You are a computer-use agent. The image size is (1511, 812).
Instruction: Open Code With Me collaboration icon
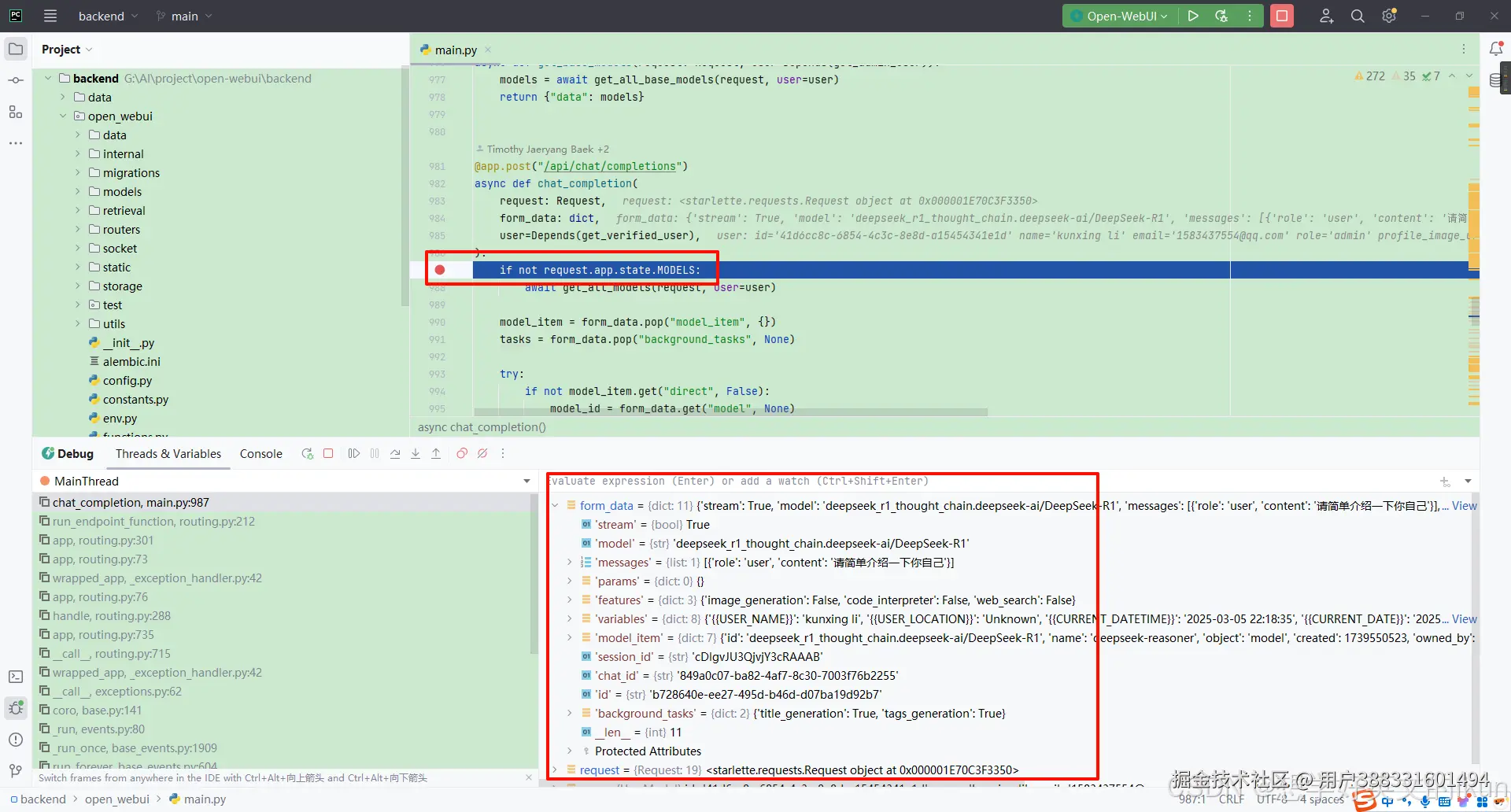pos(1326,16)
